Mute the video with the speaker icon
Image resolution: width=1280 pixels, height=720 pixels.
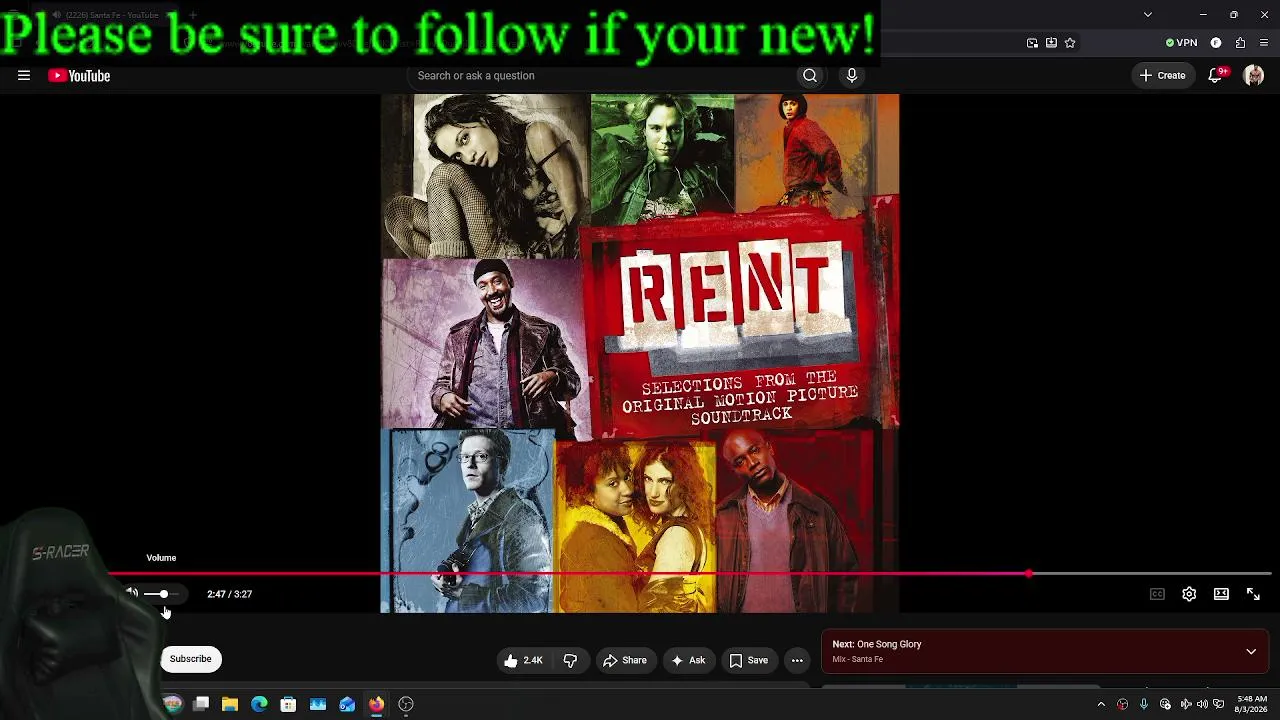click(x=131, y=594)
